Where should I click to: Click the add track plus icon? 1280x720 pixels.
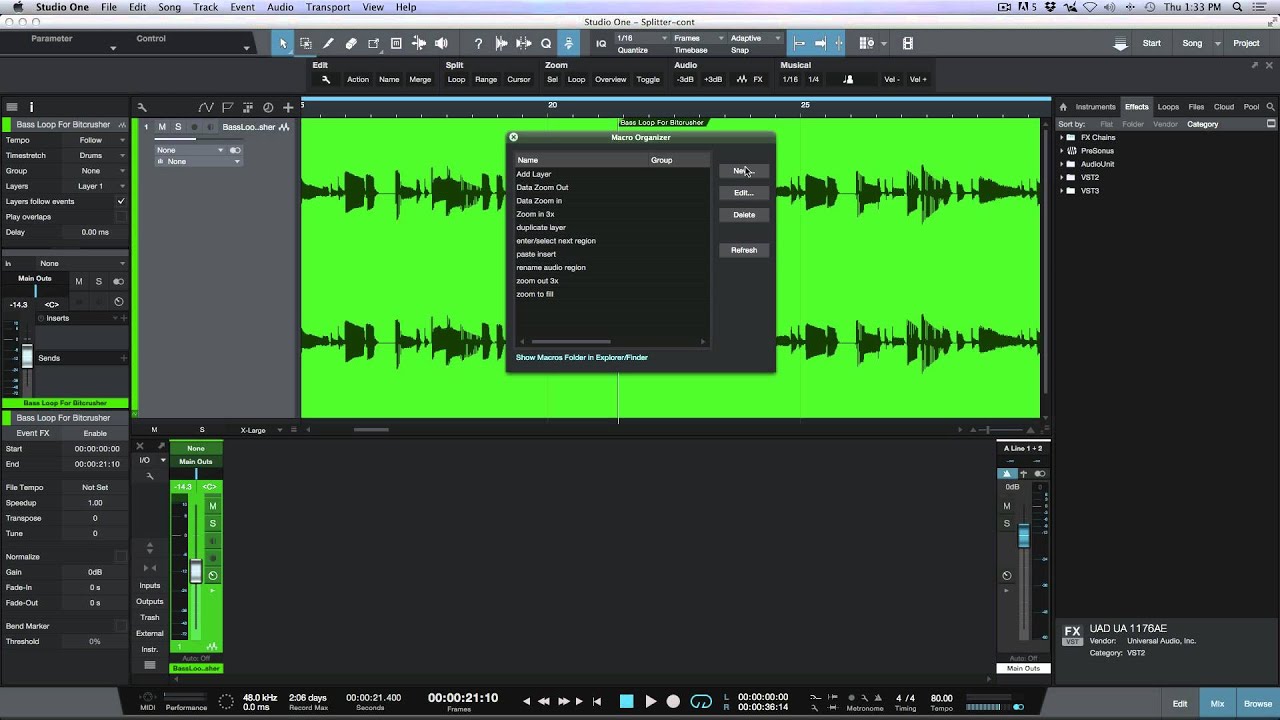pyautogui.click(x=288, y=107)
